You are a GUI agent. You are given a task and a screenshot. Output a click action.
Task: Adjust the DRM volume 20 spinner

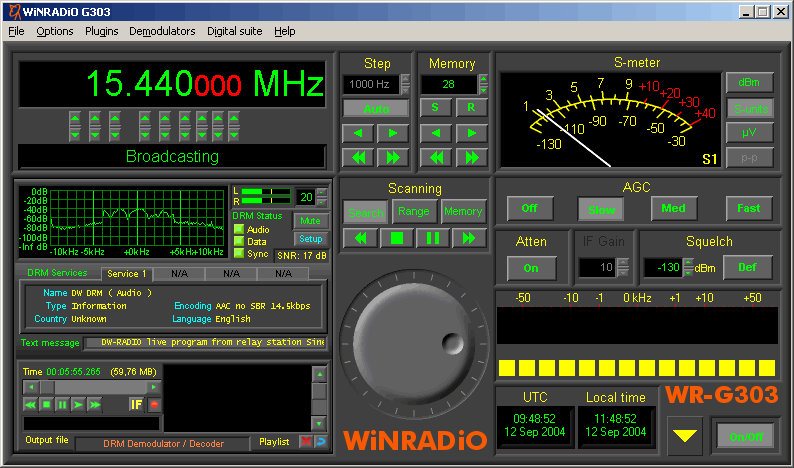322,197
